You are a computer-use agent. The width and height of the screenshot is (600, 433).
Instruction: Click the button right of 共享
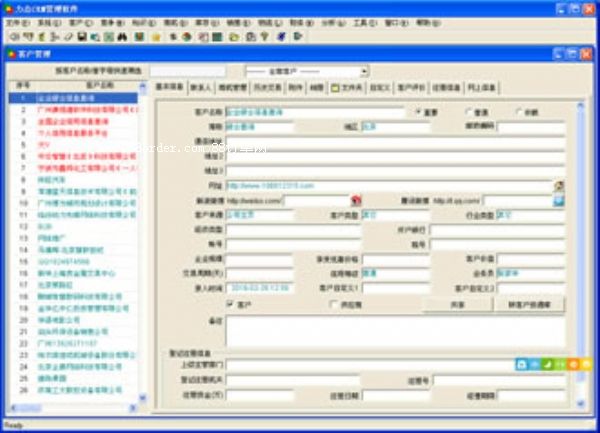point(531,304)
